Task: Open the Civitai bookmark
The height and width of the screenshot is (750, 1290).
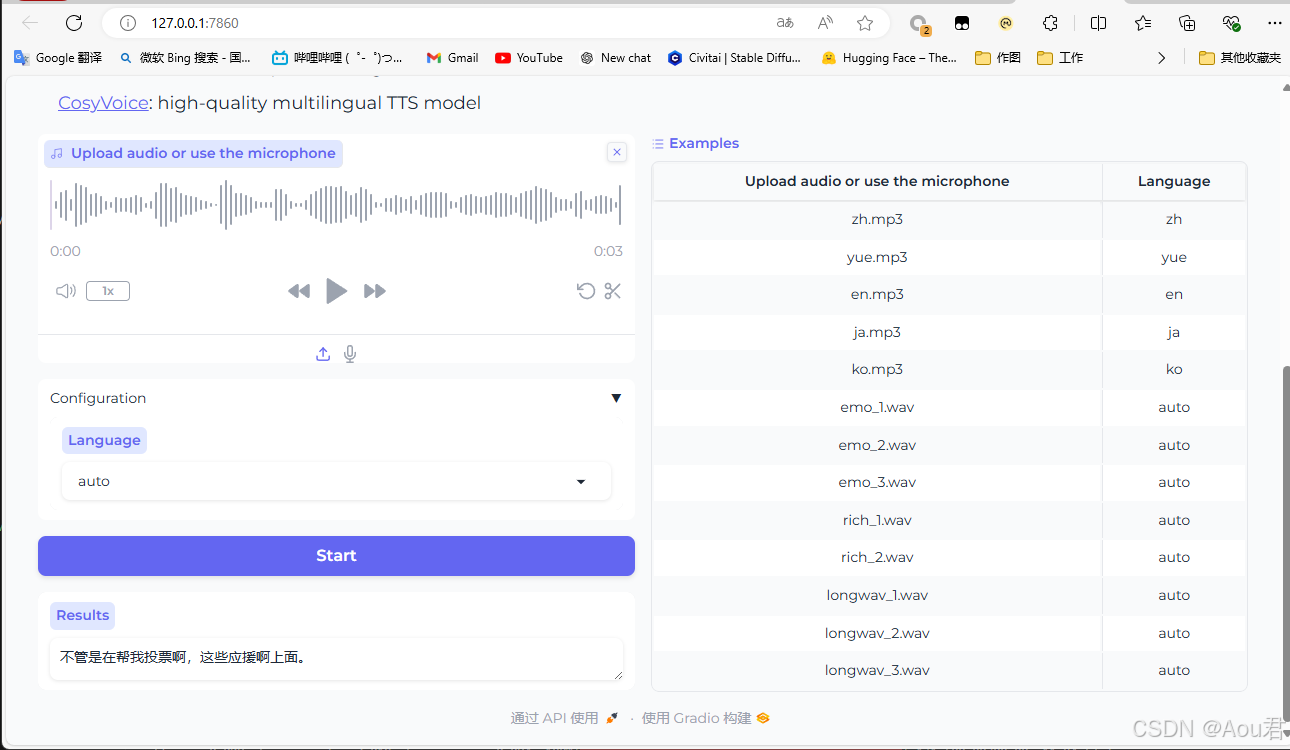Action: point(734,58)
